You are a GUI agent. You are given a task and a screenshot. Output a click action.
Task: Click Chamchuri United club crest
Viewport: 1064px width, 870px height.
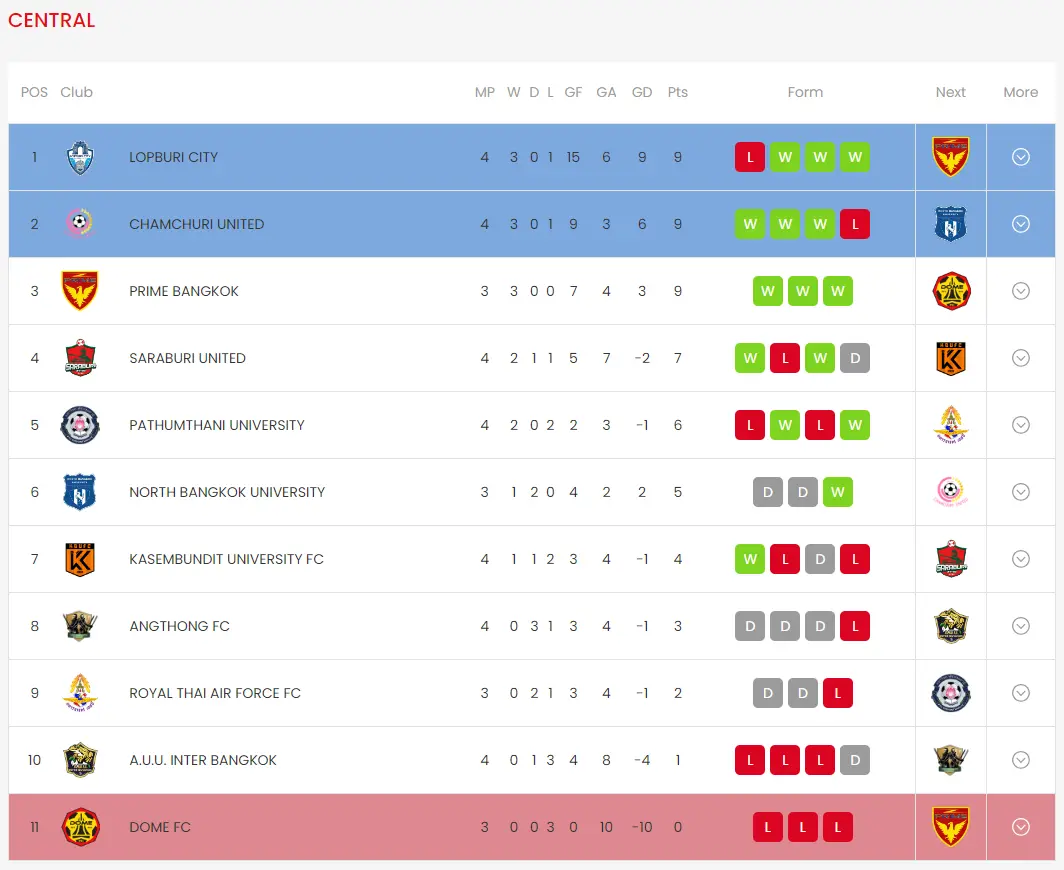coord(80,224)
